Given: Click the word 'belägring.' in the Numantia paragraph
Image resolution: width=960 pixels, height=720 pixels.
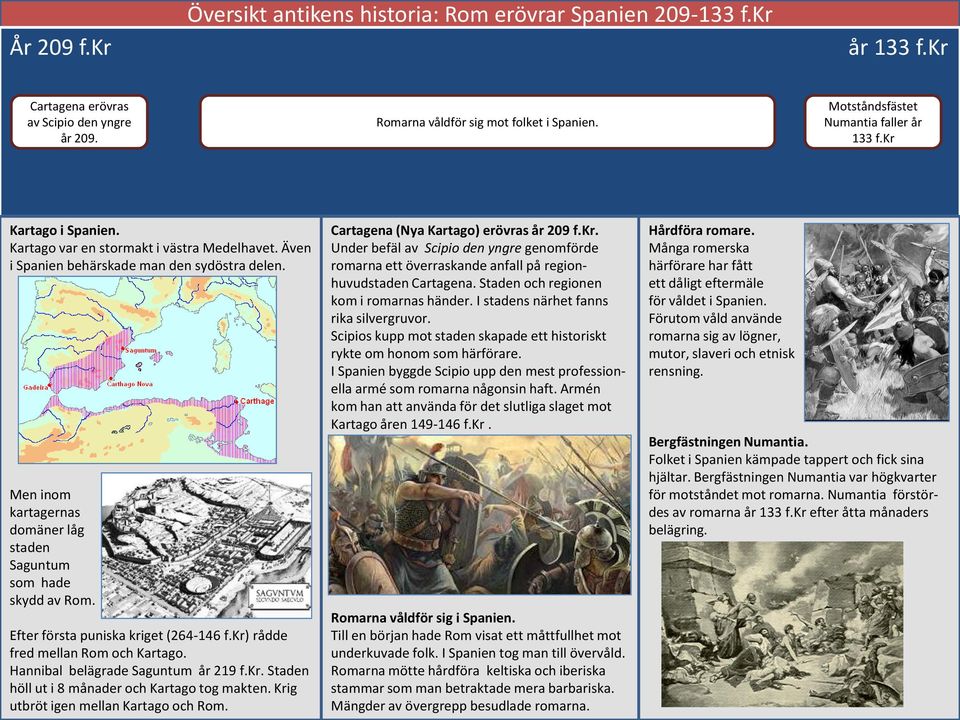Looking at the screenshot, I should pyautogui.click(x=678, y=530).
